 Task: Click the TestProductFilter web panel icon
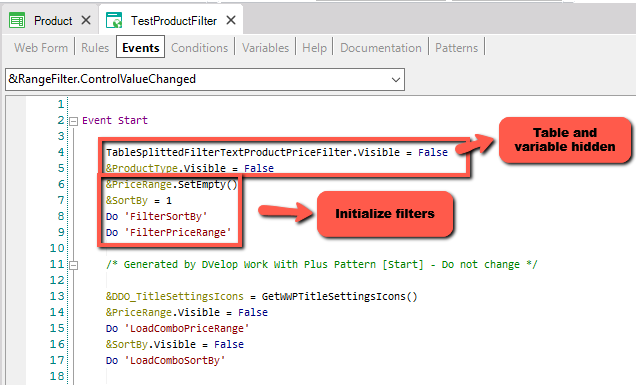pos(114,20)
